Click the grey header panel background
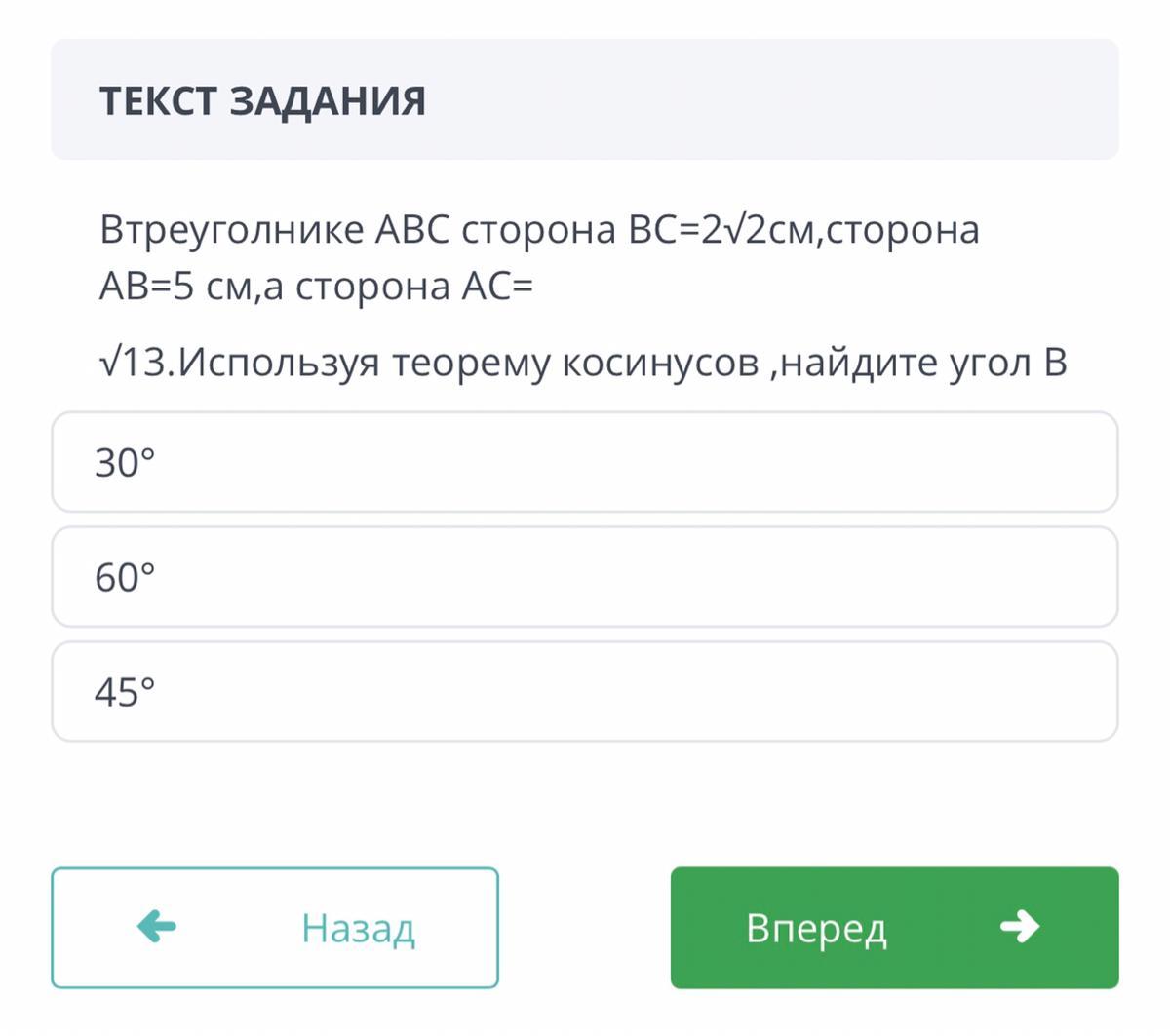Screen dimensions: 1170x1036 780,100
